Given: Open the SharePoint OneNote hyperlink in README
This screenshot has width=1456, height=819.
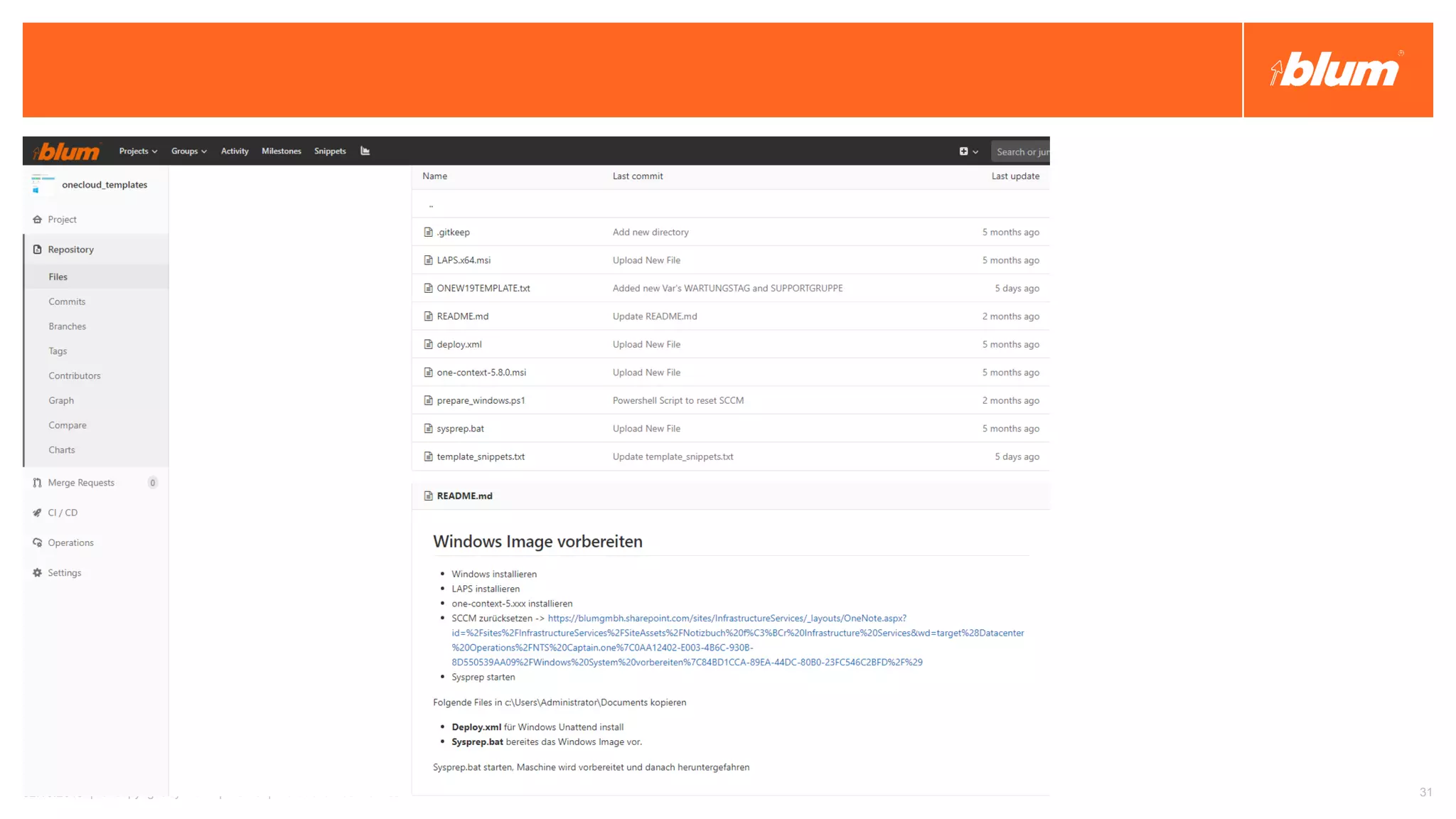Looking at the screenshot, I should (727, 619).
